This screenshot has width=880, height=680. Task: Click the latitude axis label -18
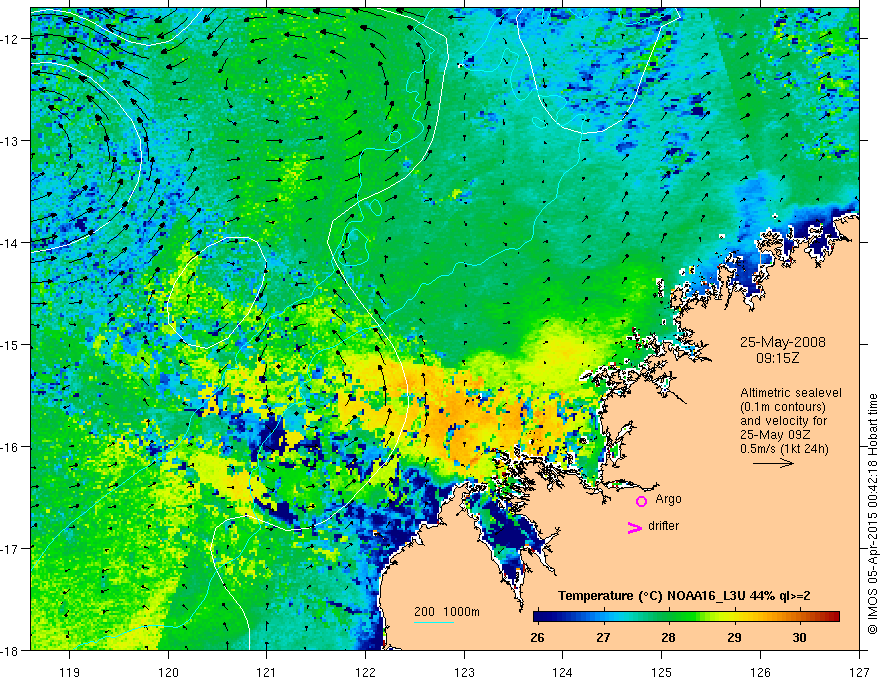[10, 651]
